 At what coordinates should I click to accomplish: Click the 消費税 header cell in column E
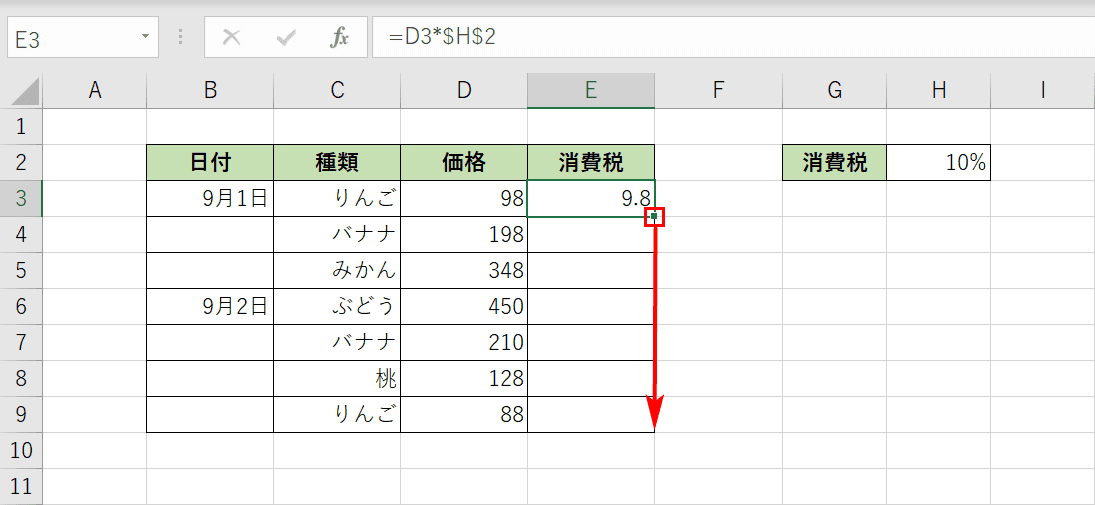tap(591, 163)
